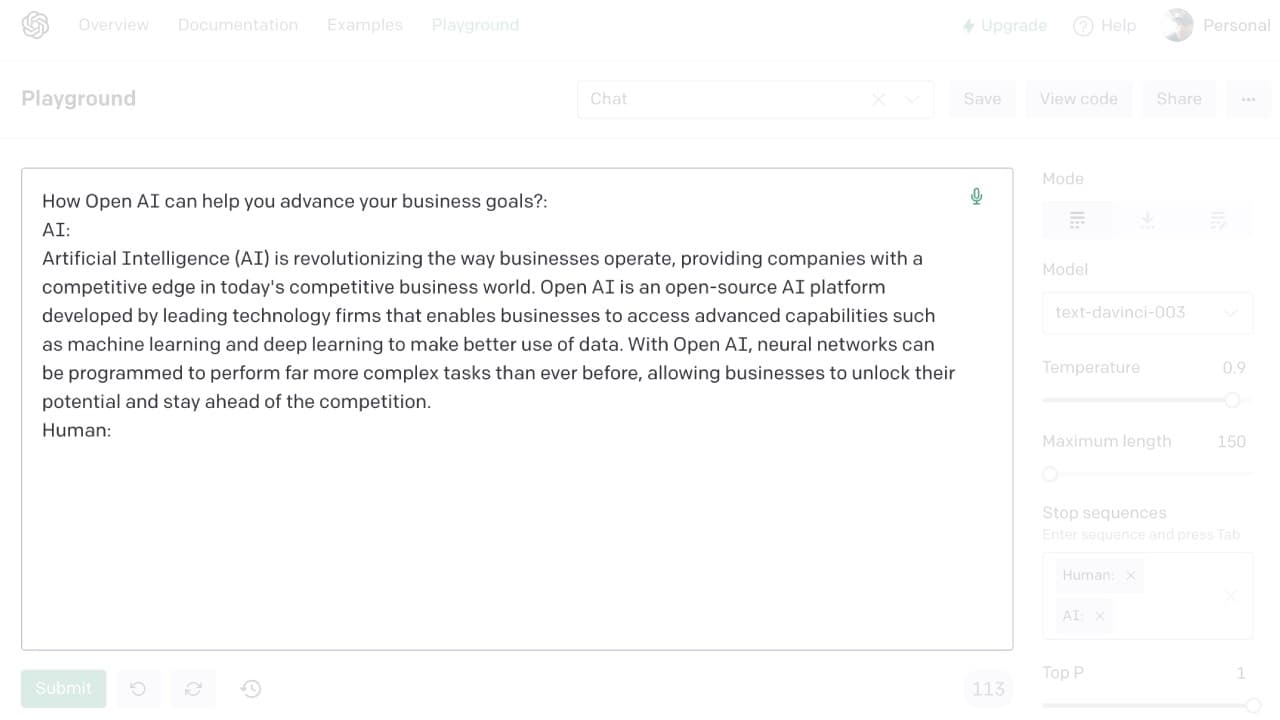Image resolution: width=1280 pixels, height=720 pixels.
Task: Open the more options ellipsis menu
Action: coord(1248,99)
